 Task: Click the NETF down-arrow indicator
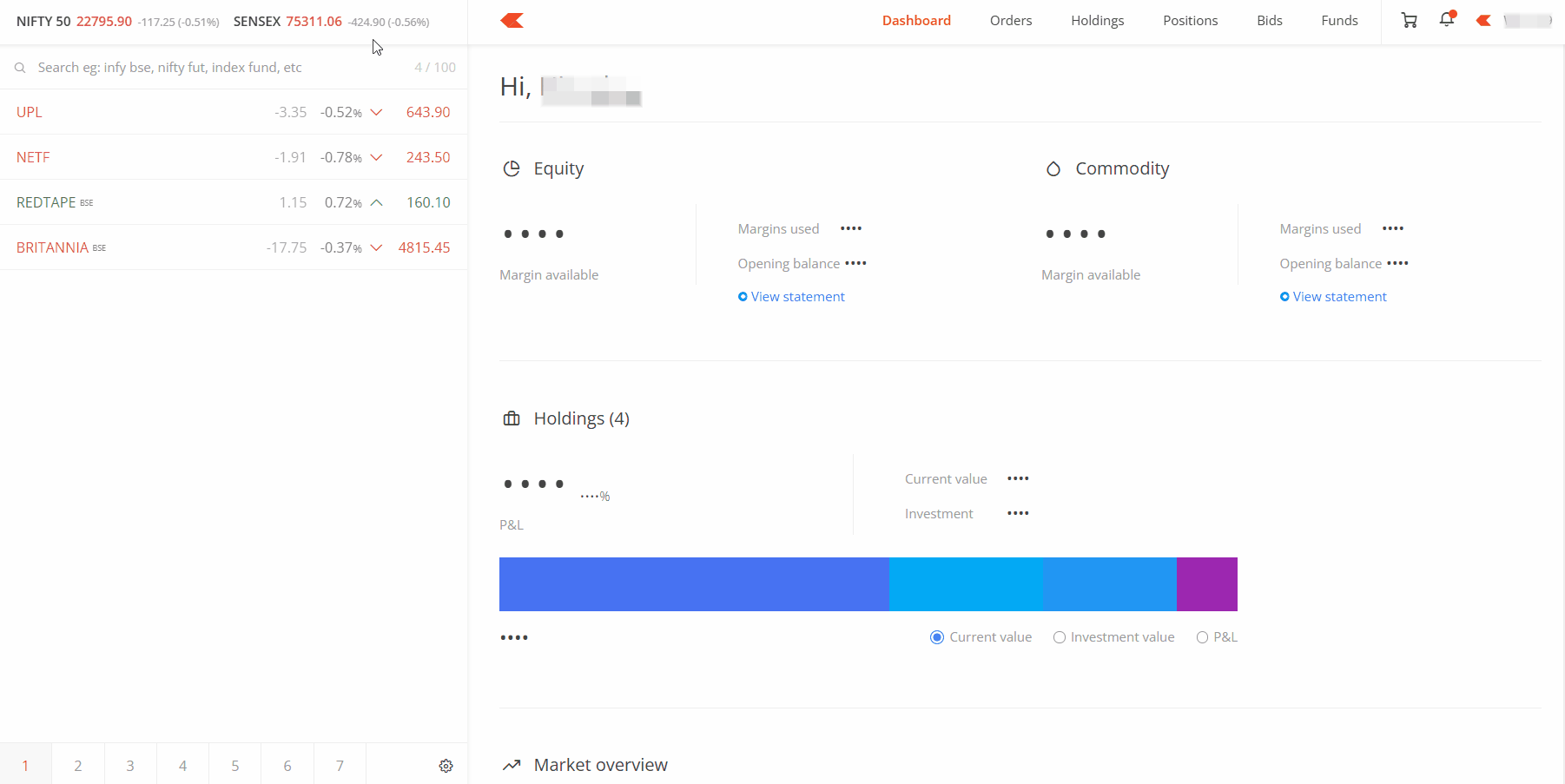[376, 157]
